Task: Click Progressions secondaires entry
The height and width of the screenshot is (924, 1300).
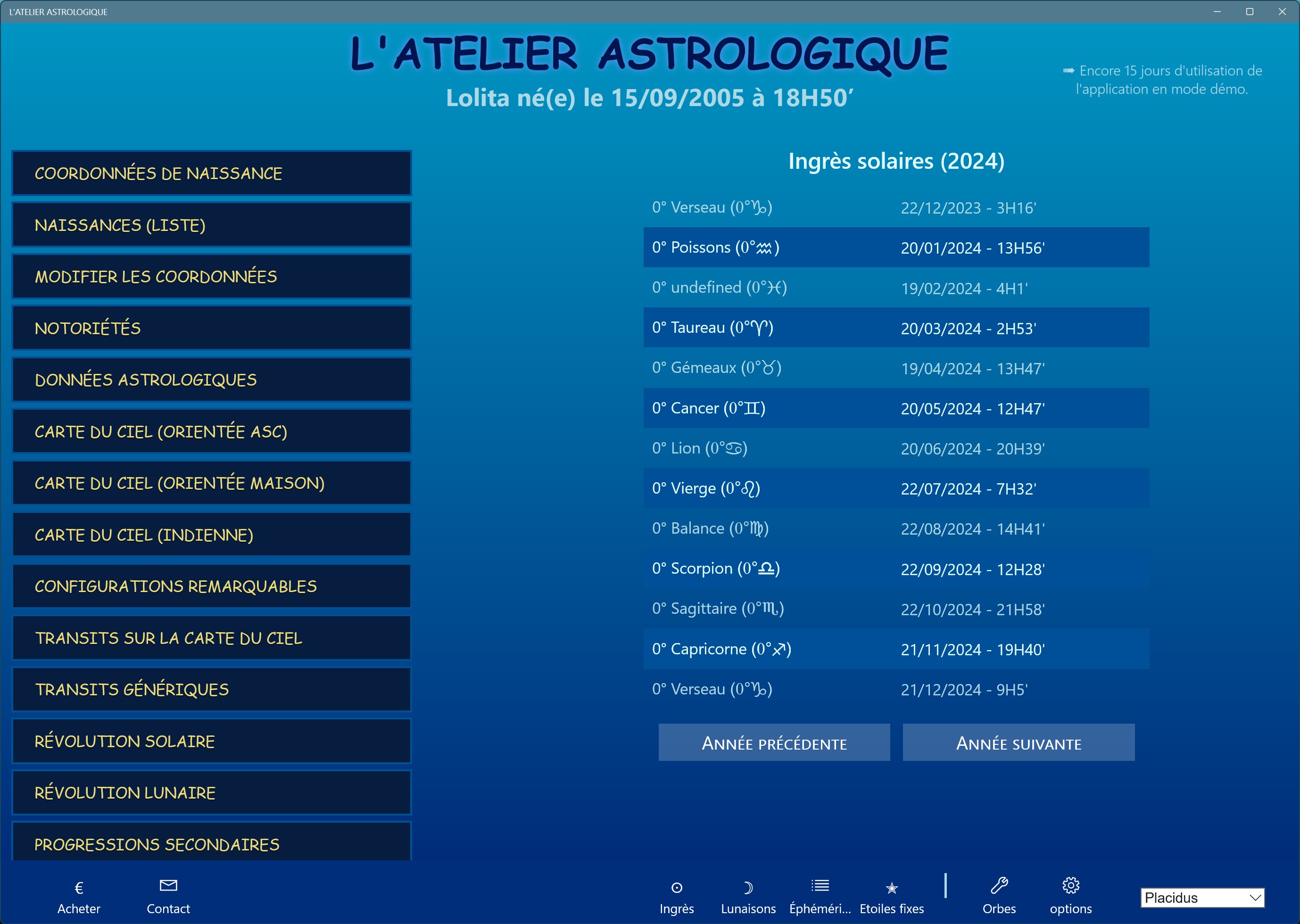Action: (211, 843)
